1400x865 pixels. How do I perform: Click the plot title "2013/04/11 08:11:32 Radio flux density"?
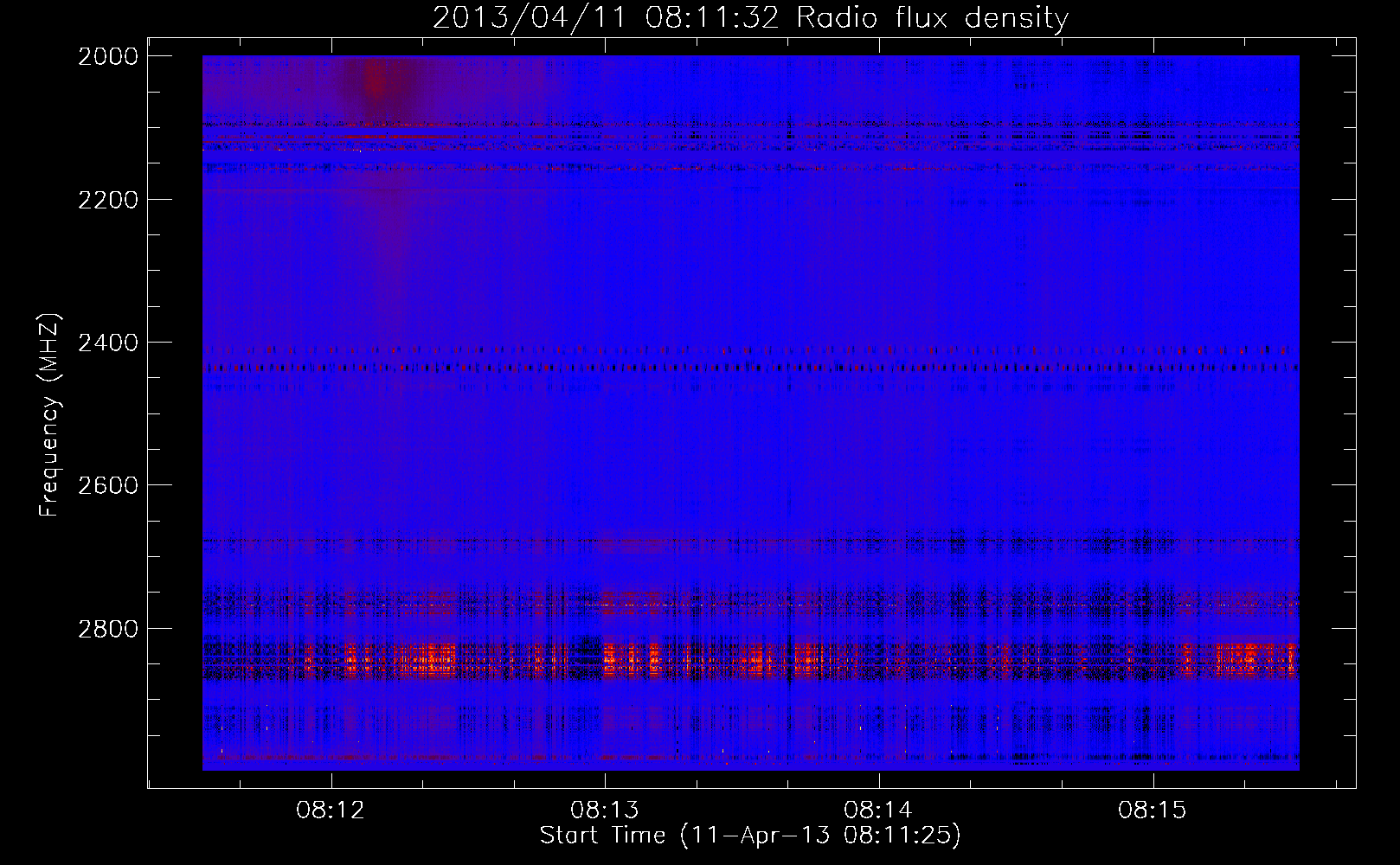750,17
